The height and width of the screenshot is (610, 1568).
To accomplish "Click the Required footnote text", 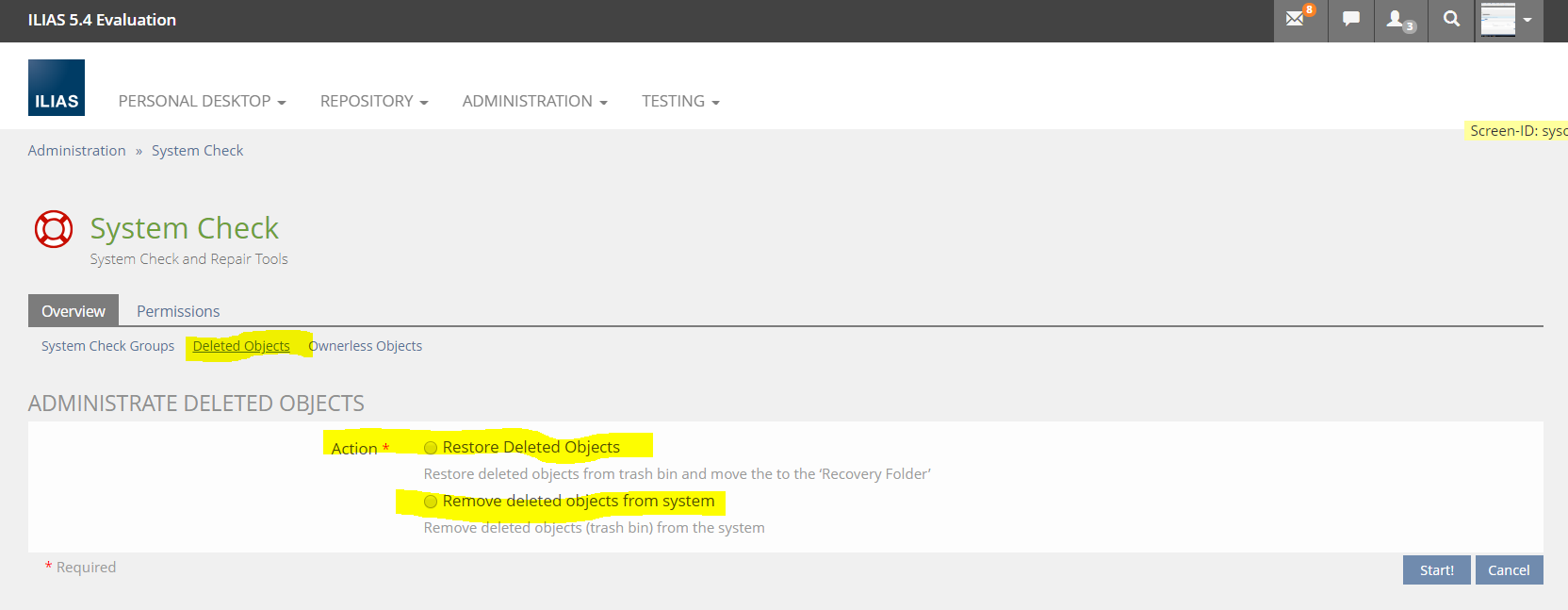I will click(81, 568).
